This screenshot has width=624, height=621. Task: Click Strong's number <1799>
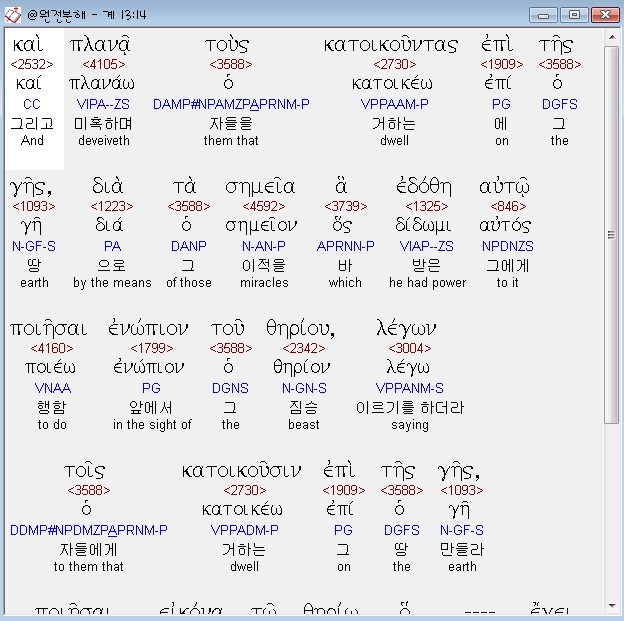point(152,348)
